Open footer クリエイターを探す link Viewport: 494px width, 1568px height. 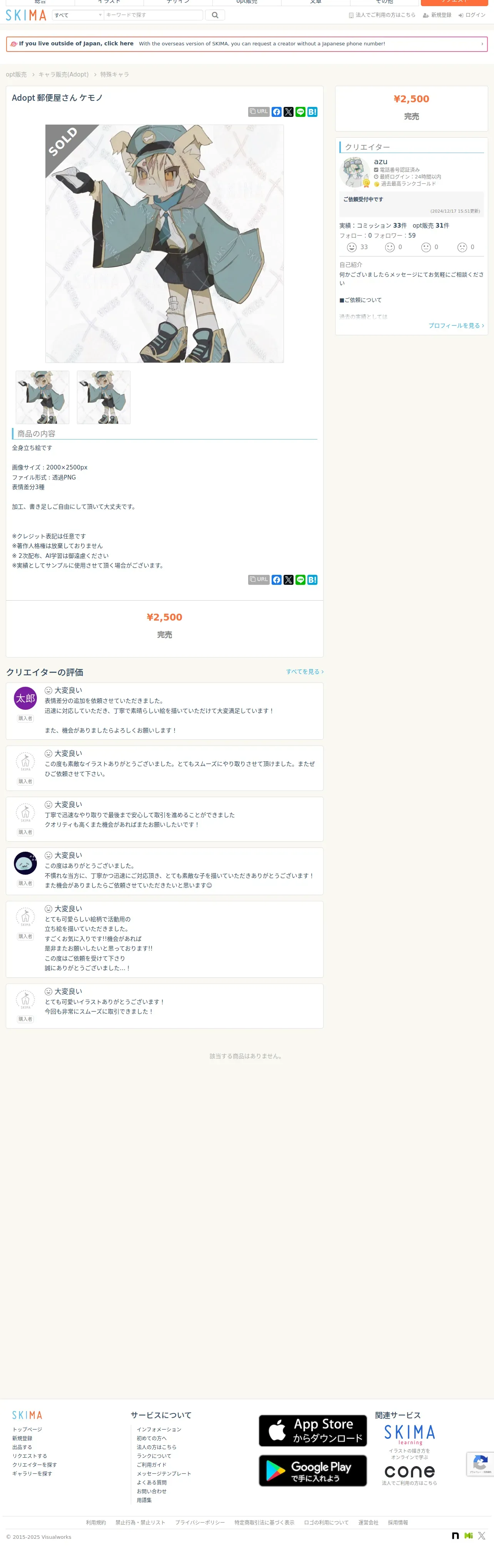tap(35, 1465)
